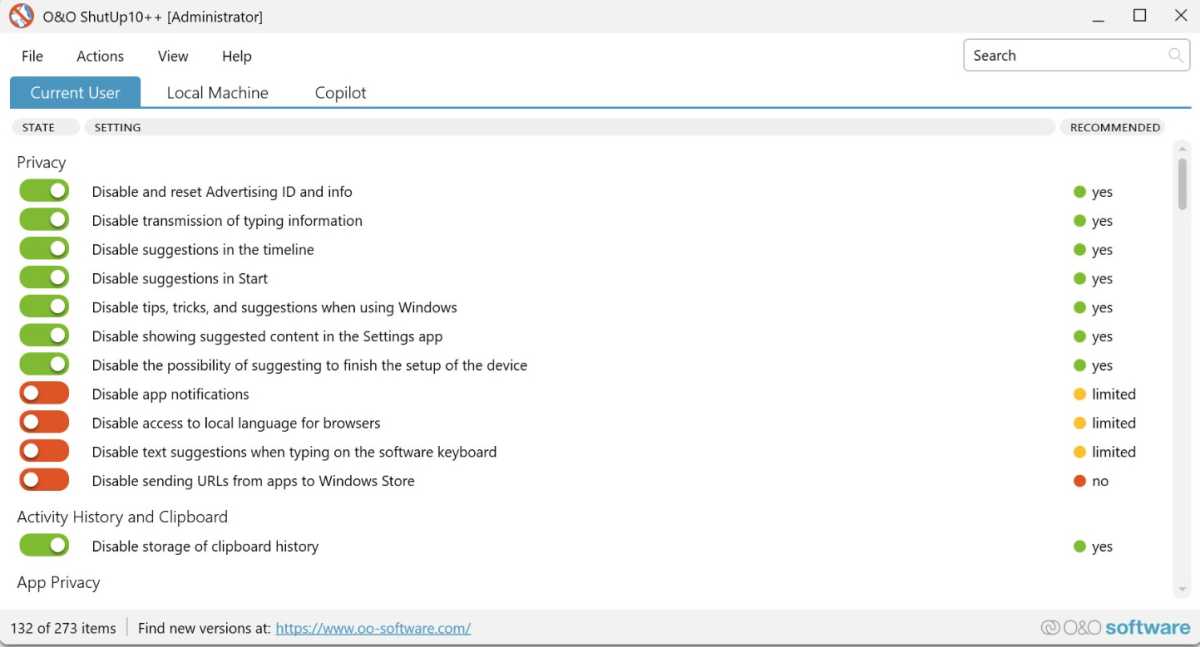The image size is (1200, 647).
Task: Open the View menu
Action: [x=173, y=57]
